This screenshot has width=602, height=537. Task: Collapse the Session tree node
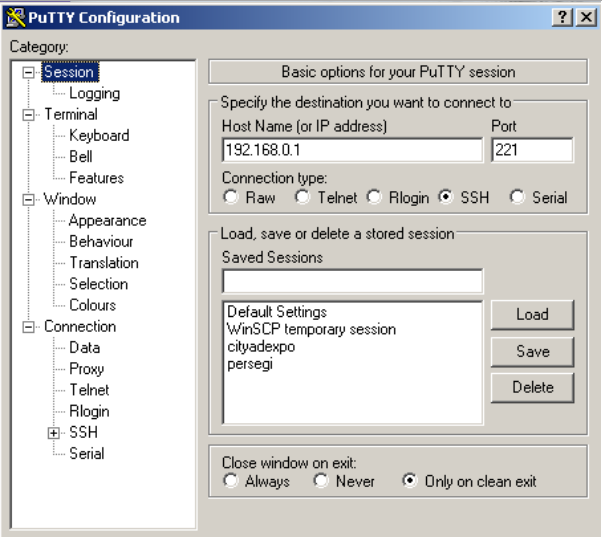click(x=28, y=73)
